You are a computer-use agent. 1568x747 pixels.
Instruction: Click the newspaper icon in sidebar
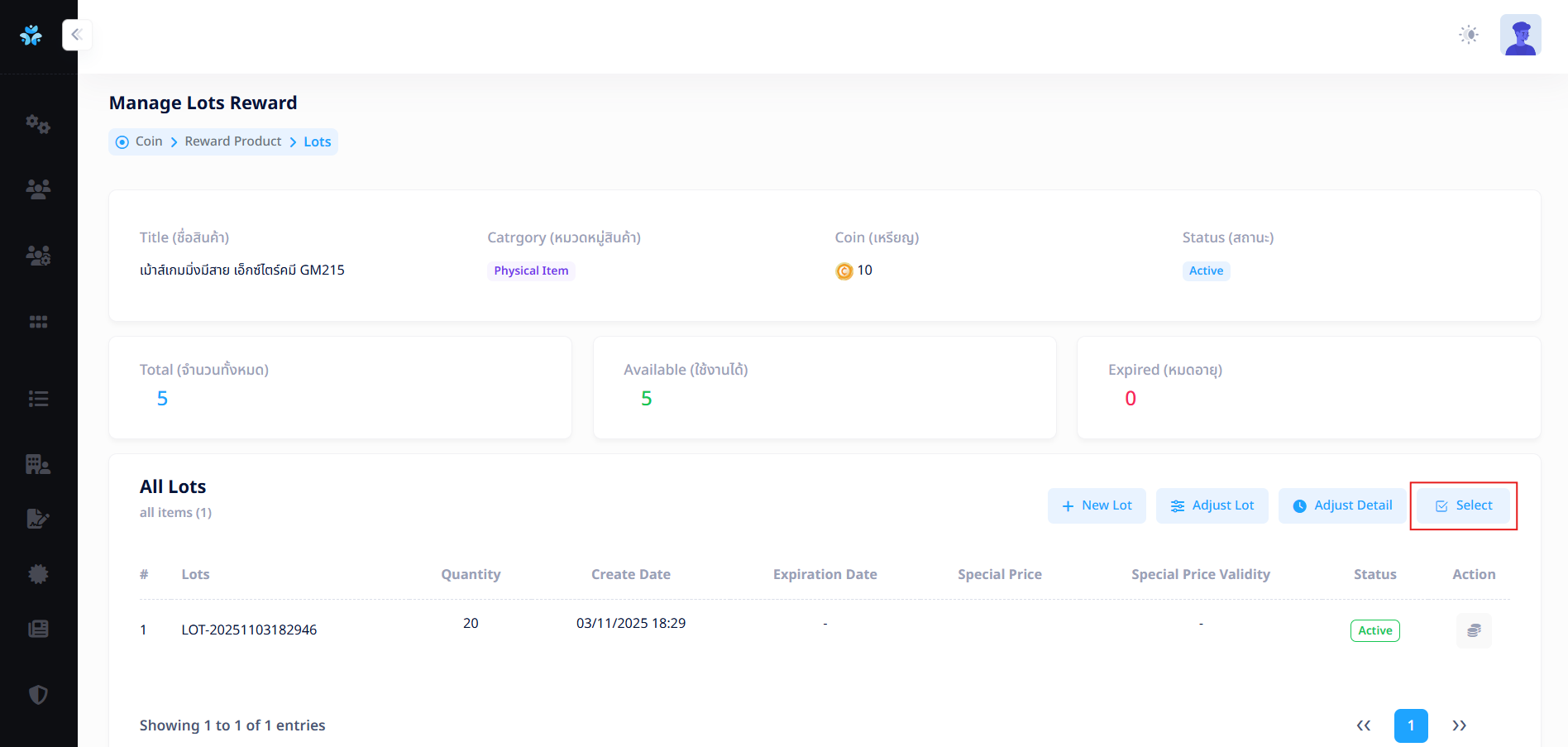(38, 629)
